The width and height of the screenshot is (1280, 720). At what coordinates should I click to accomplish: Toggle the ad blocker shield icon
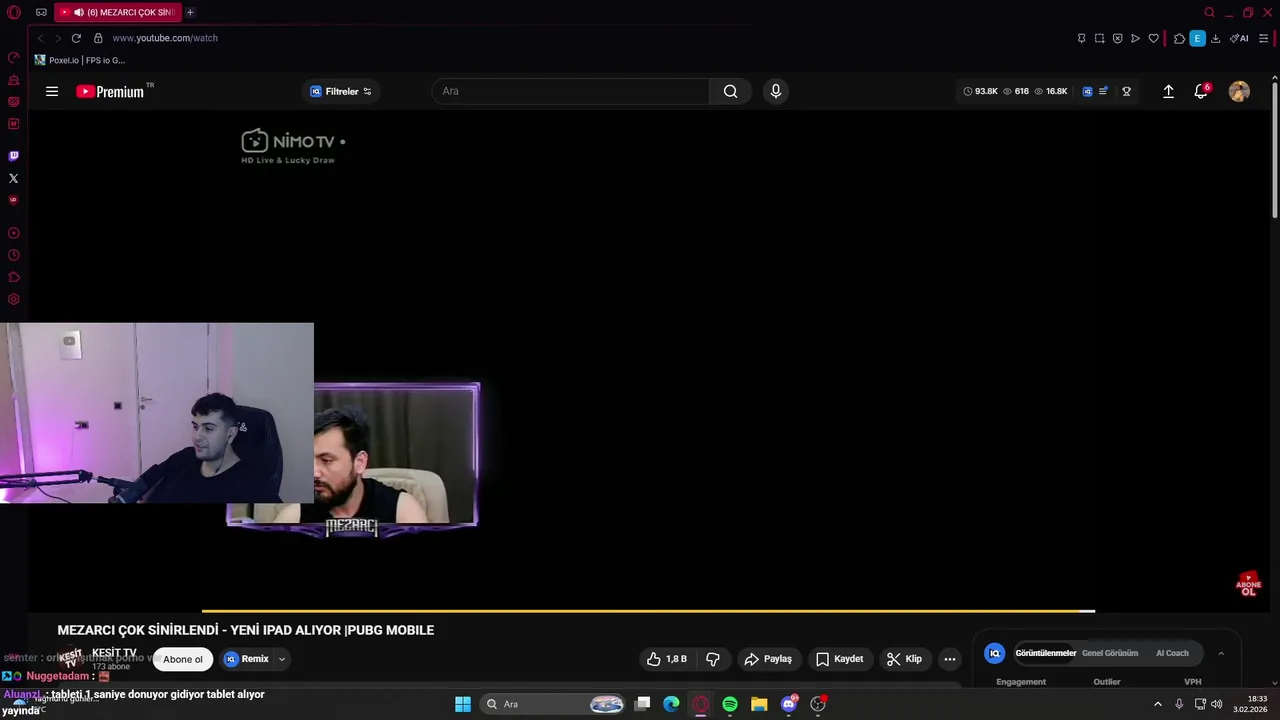[x=1117, y=38]
